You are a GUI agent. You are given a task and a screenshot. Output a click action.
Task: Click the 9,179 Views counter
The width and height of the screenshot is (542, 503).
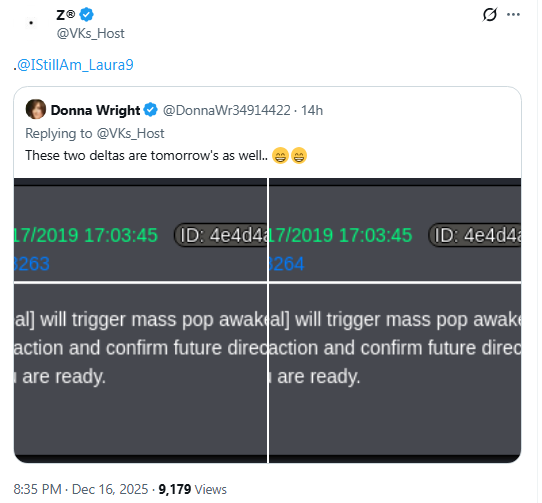[x=193, y=490]
